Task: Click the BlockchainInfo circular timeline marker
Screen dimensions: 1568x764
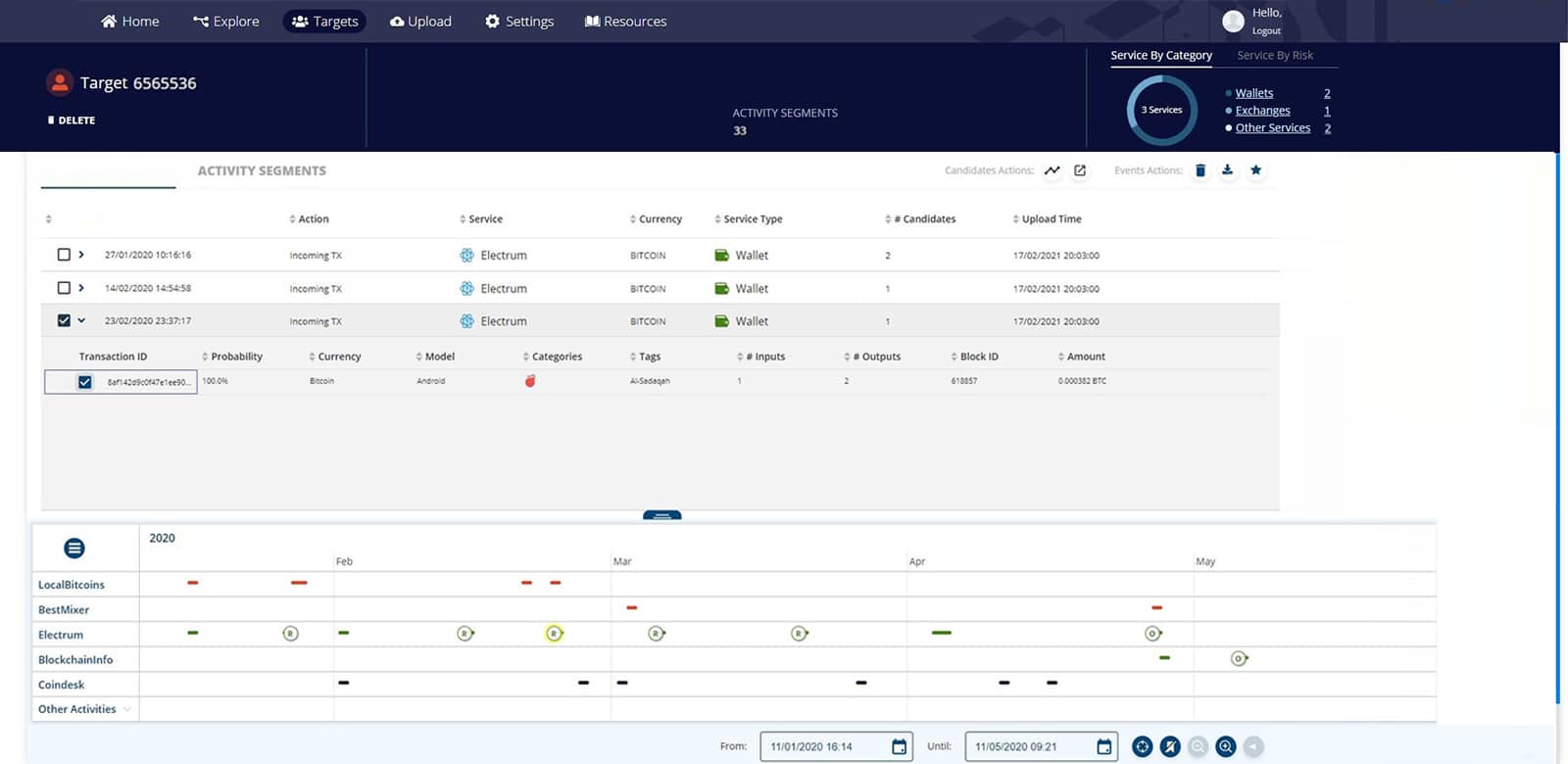Action: (x=1239, y=658)
